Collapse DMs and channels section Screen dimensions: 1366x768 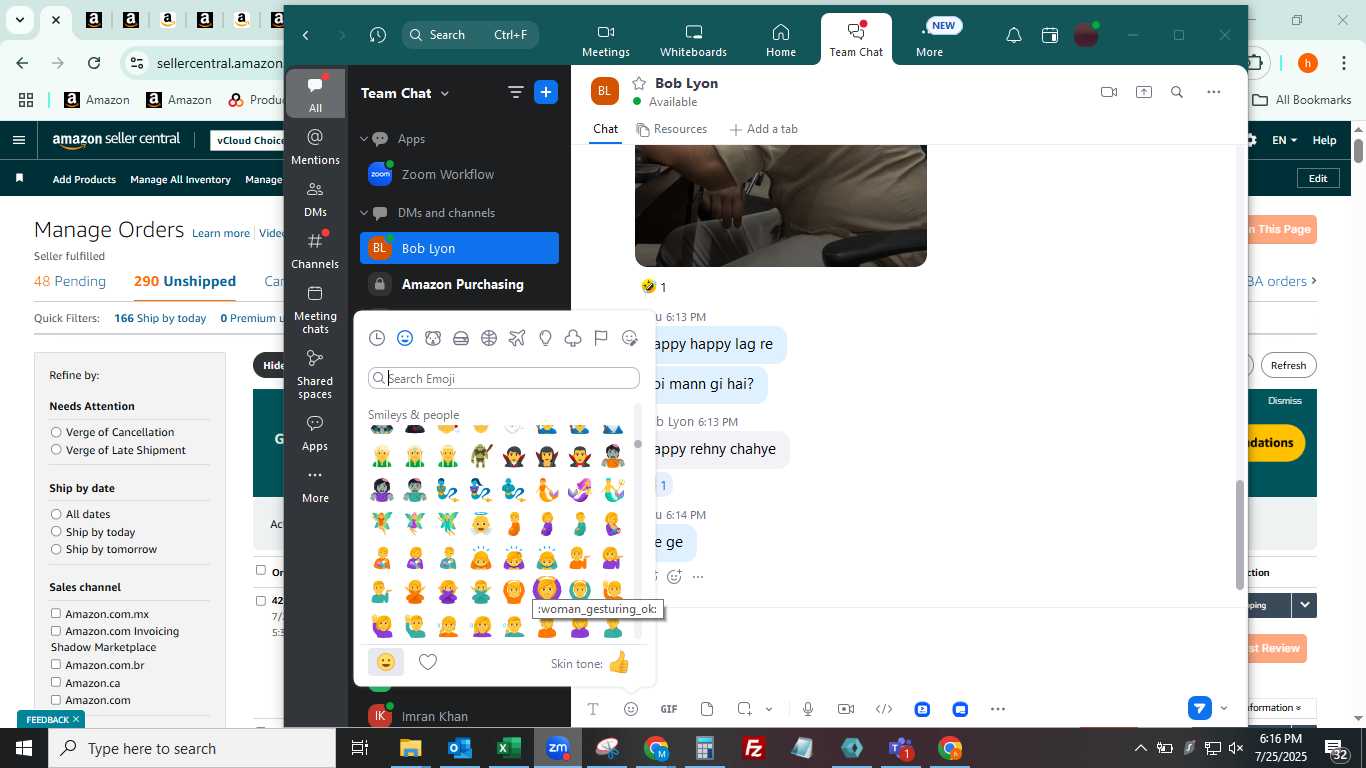pos(364,213)
